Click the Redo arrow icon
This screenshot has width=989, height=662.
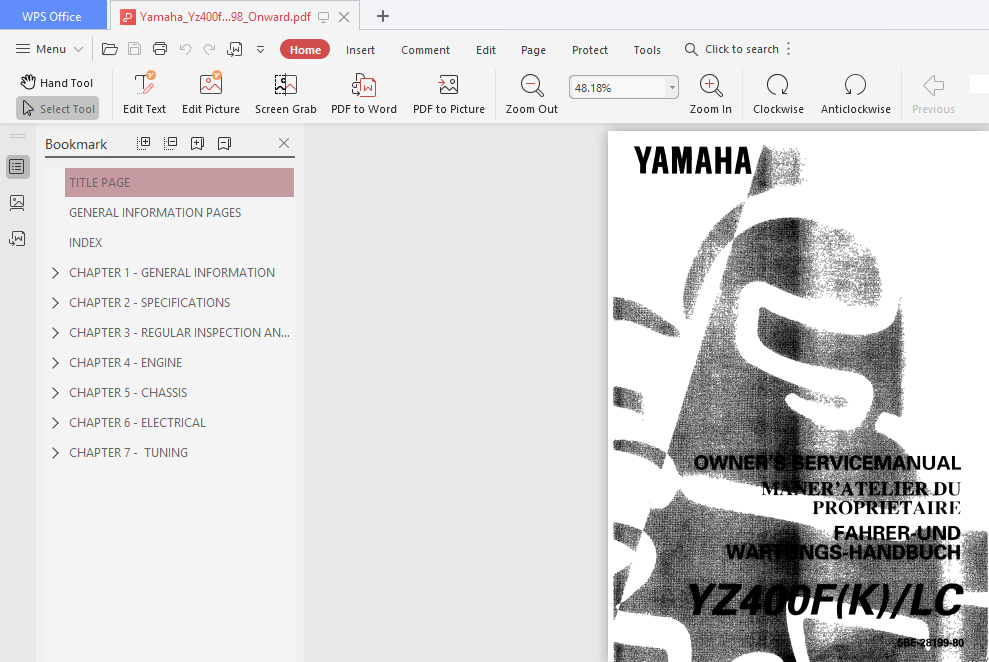pyautogui.click(x=209, y=49)
